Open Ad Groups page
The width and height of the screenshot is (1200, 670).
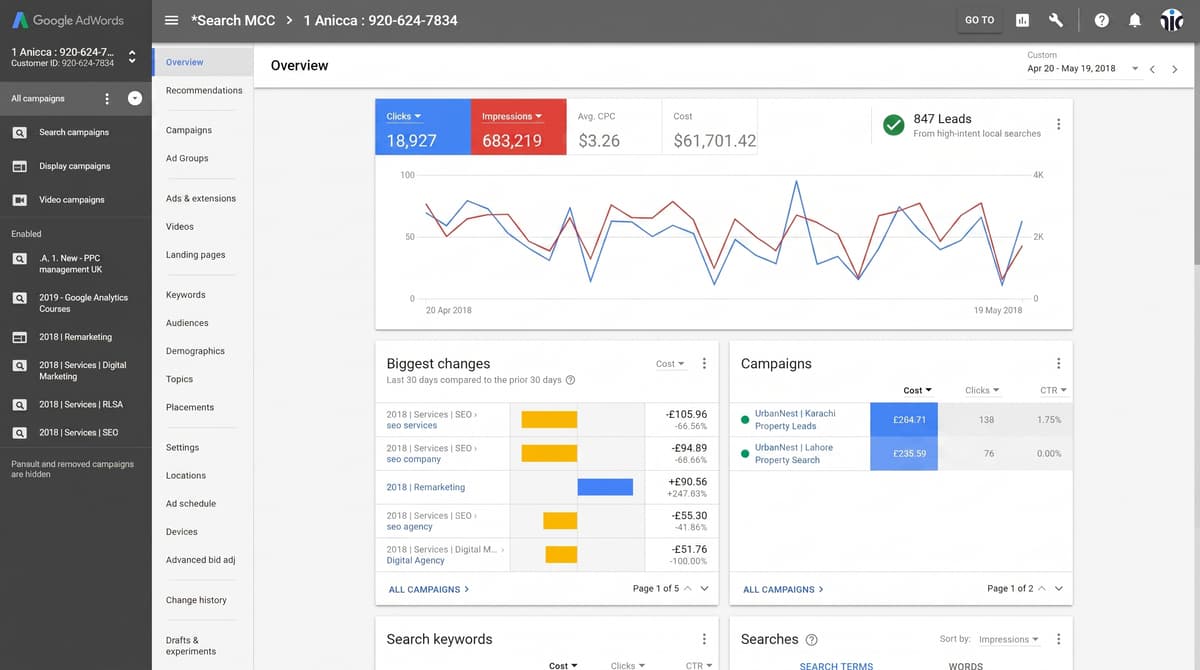click(187, 158)
